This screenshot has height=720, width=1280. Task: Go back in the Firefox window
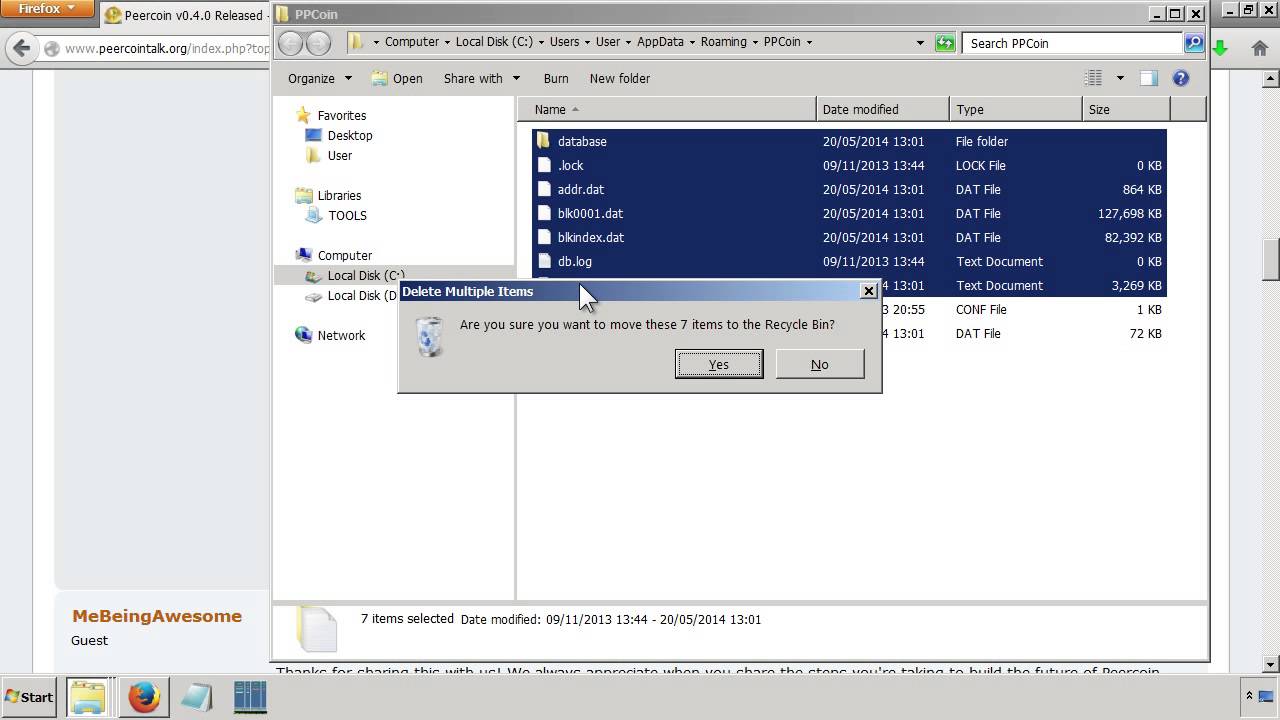pos(22,48)
